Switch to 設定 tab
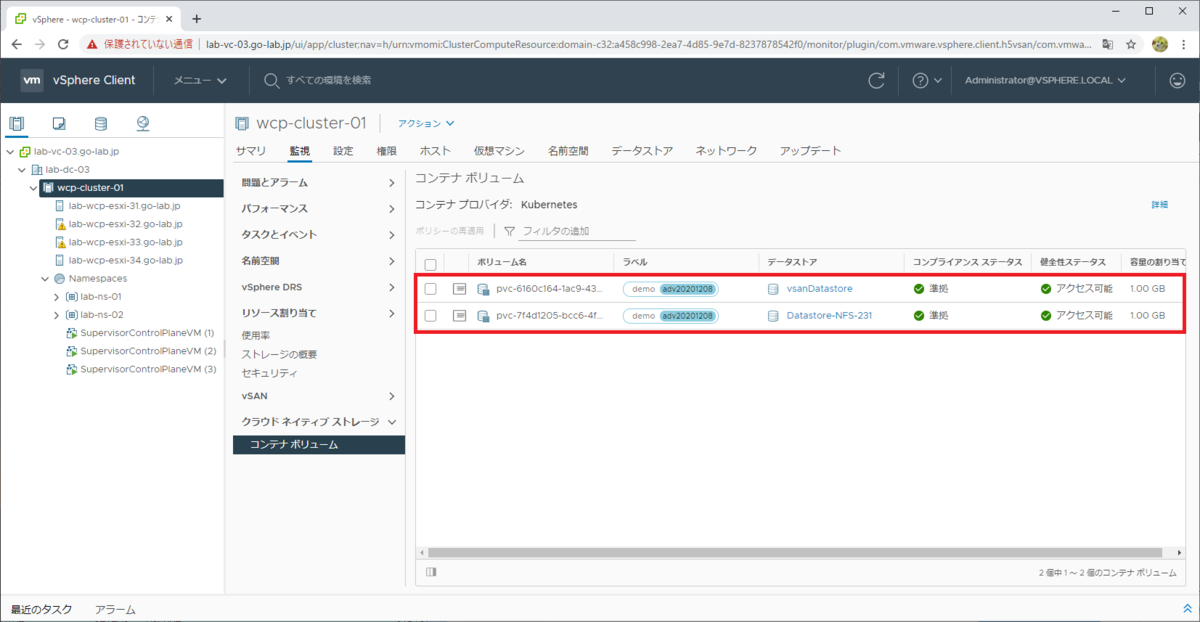The width and height of the screenshot is (1200, 622). [343, 151]
